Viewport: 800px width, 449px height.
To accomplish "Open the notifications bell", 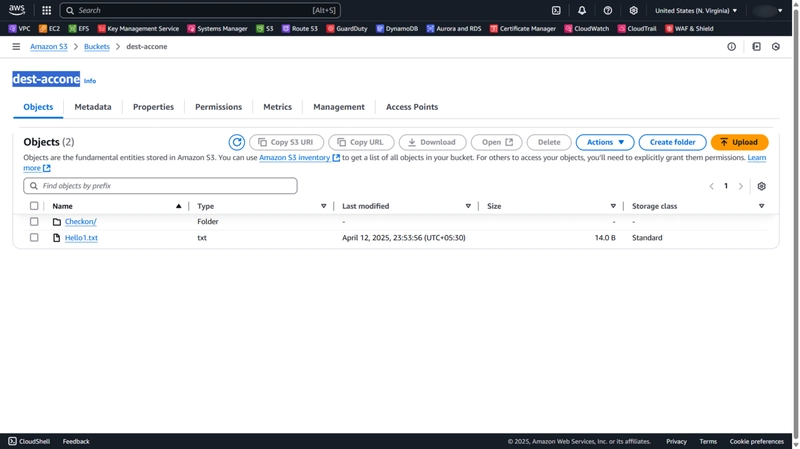I will coord(582,10).
